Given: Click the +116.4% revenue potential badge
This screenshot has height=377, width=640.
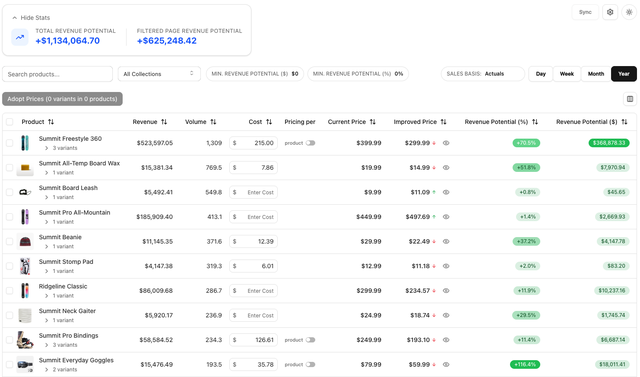Looking at the screenshot, I should 525,364.
